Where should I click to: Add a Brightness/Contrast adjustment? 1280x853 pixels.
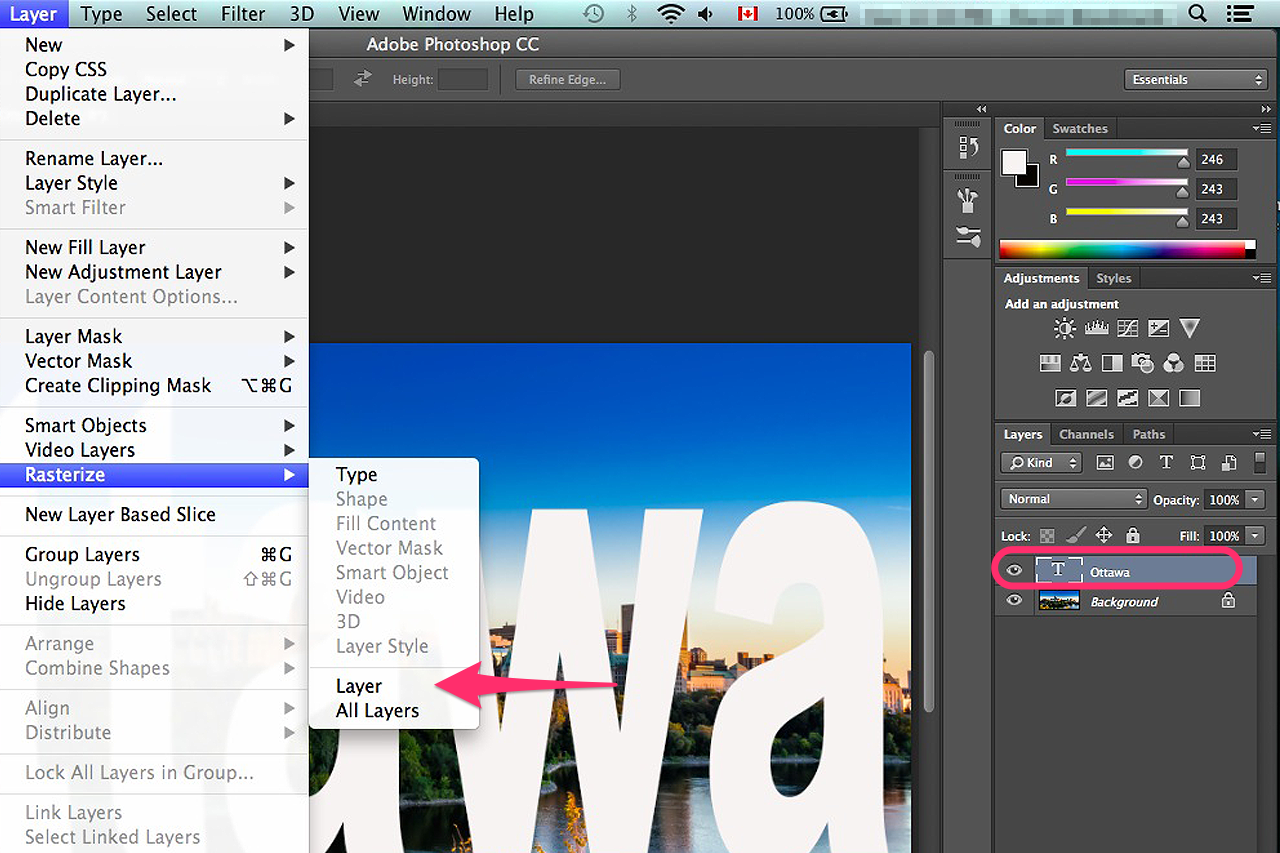point(1066,328)
